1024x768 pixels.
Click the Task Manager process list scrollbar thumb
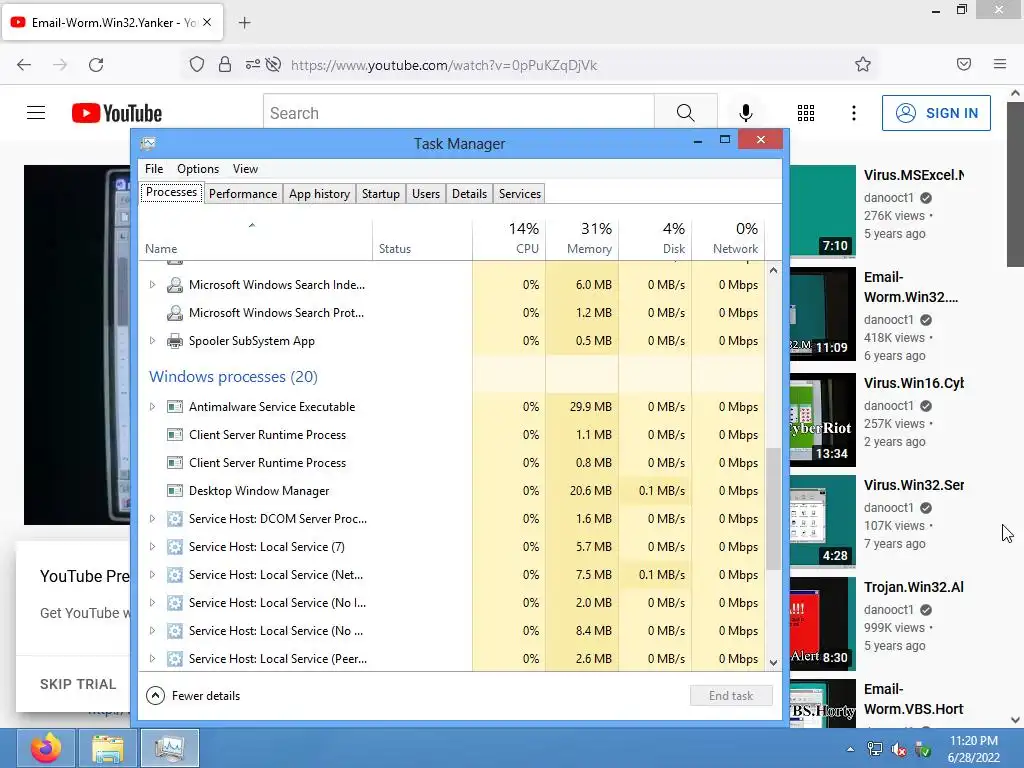(x=773, y=509)
